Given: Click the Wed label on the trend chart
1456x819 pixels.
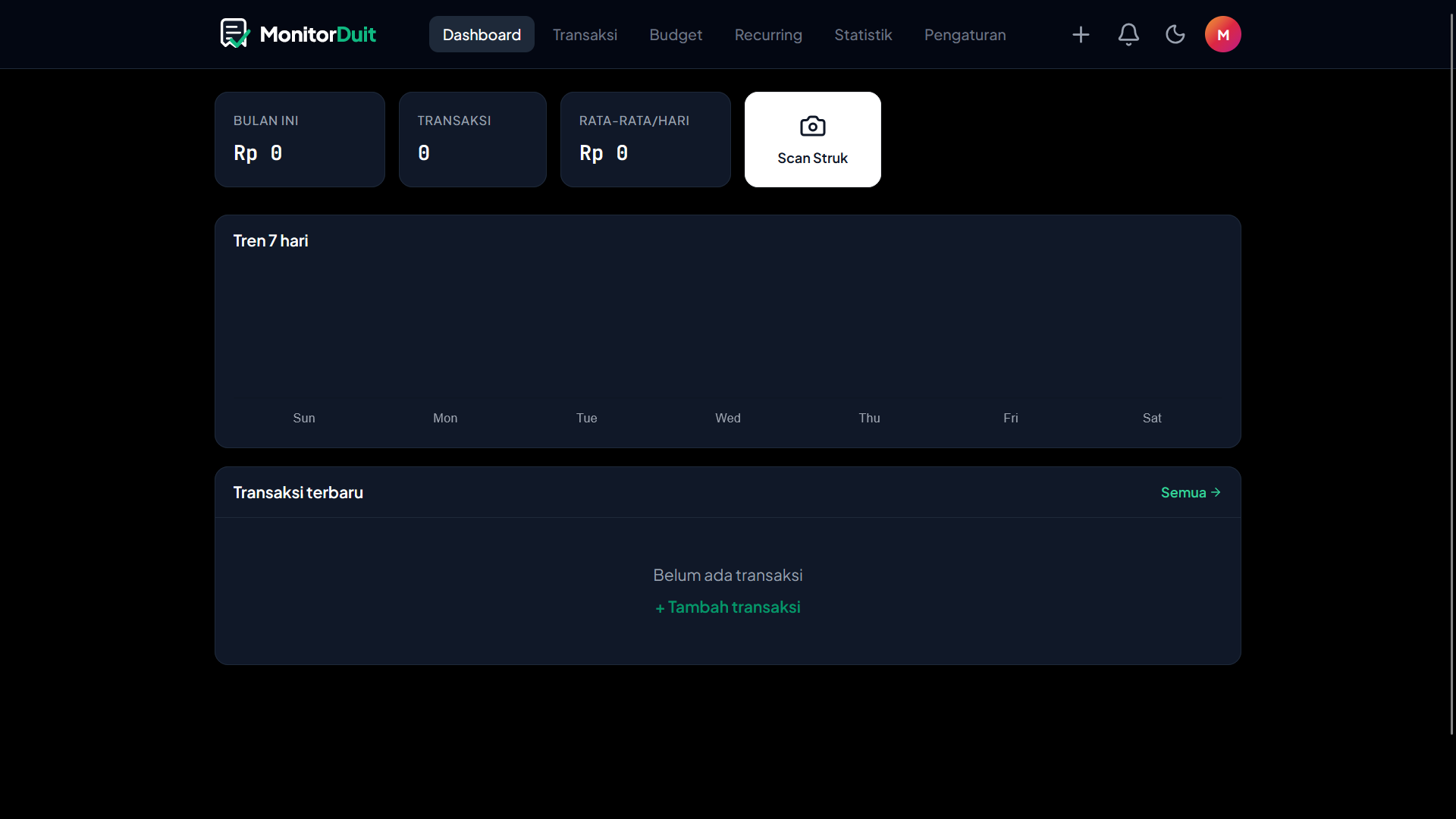Looking at the screenshot, I should 728,418.
